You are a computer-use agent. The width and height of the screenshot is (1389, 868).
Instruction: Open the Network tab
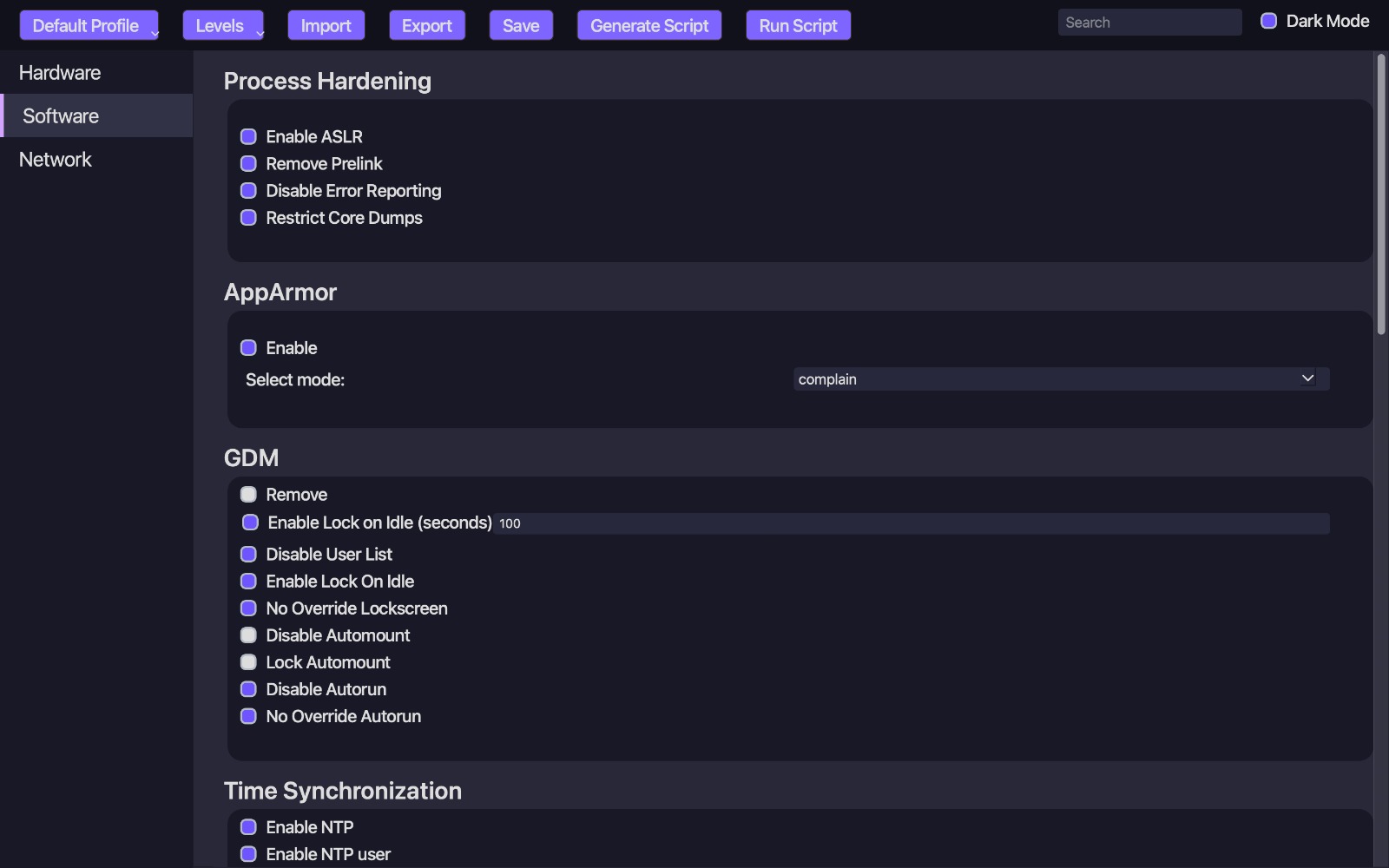click(96, 159)
